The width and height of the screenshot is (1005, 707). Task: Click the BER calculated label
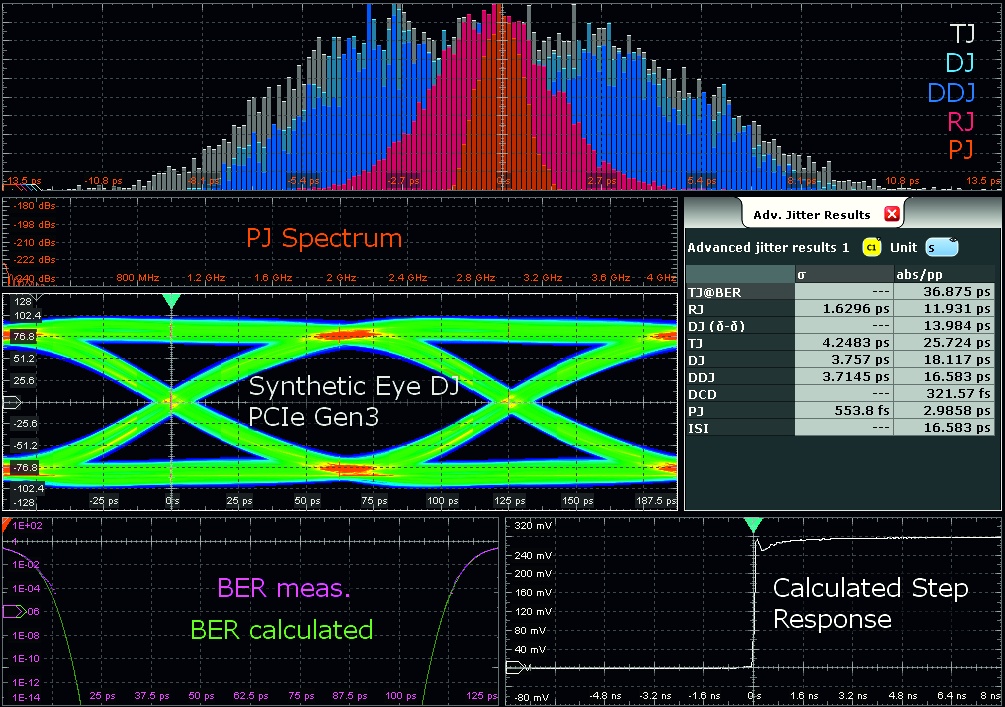tap(282, 630)
